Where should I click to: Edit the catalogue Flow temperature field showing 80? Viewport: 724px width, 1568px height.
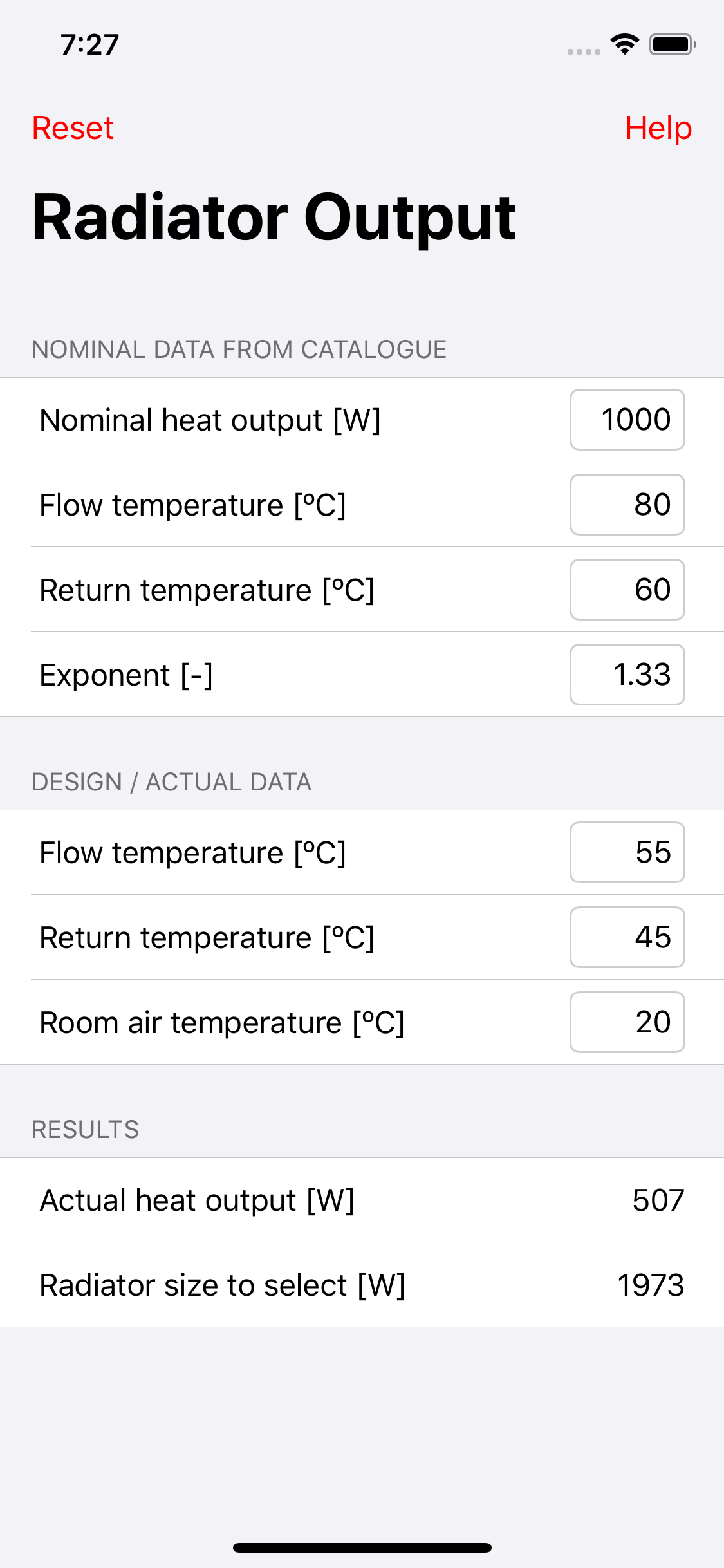[x=627, y=505]
